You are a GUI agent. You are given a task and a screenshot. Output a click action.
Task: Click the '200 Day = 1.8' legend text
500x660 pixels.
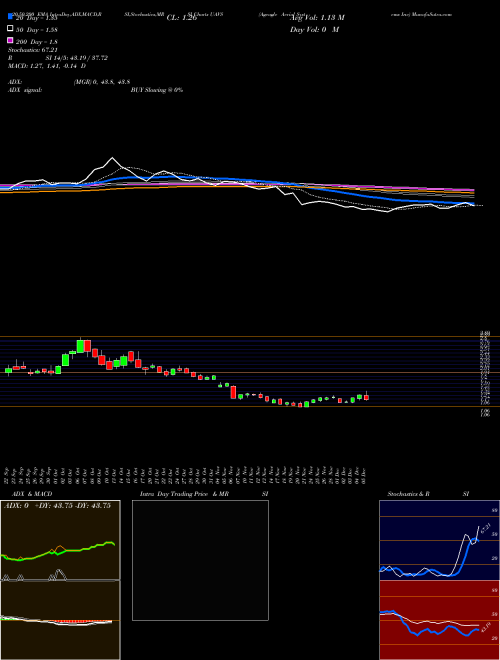click(37, 41)
